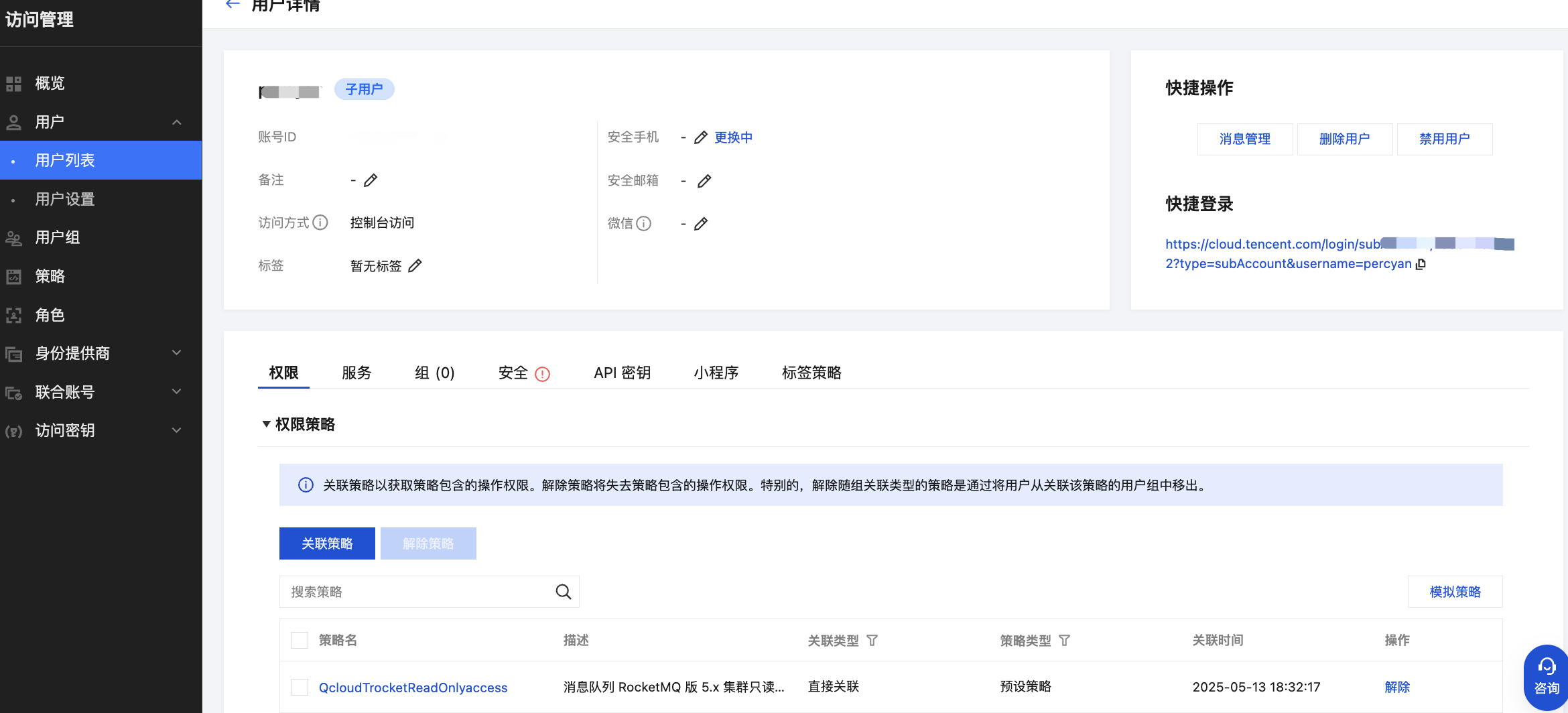
Task: Click the 直接关联 cell
Action: (x=834, y=687)
